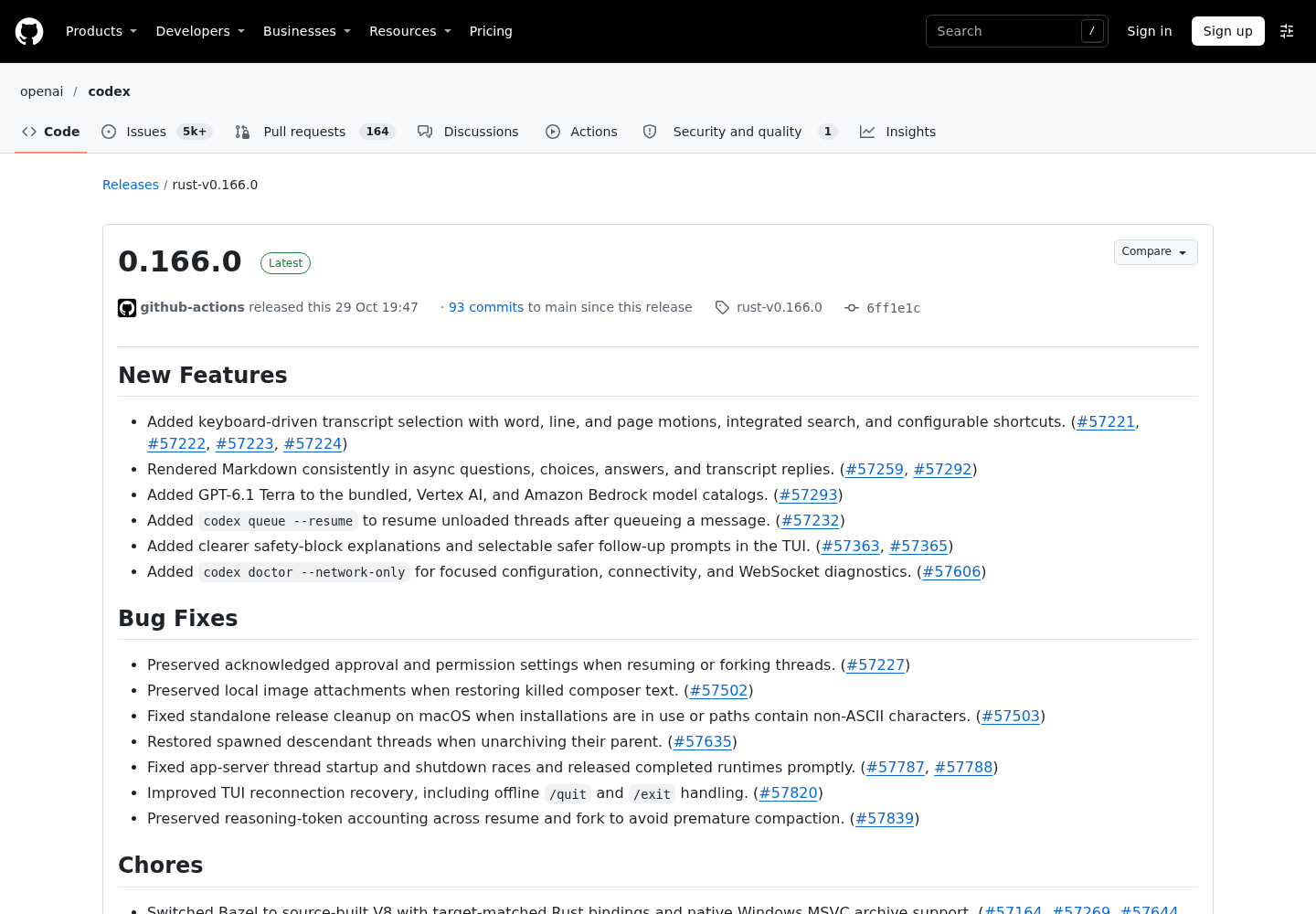Open pull request #57293 for GPT-6.1 Terra
This screenshot has width=1316, height=914.
click(x=809, y=494)
